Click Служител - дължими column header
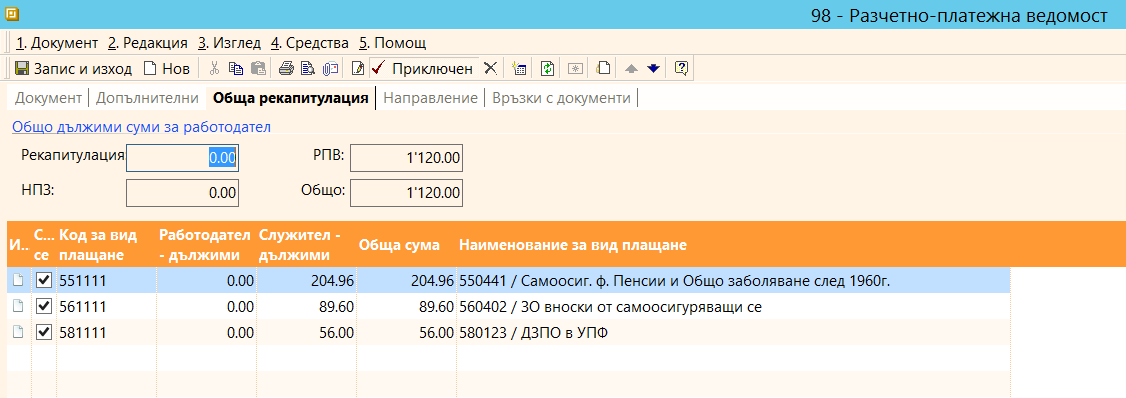This screenshot has height=398, width=1126. [307, 245]
